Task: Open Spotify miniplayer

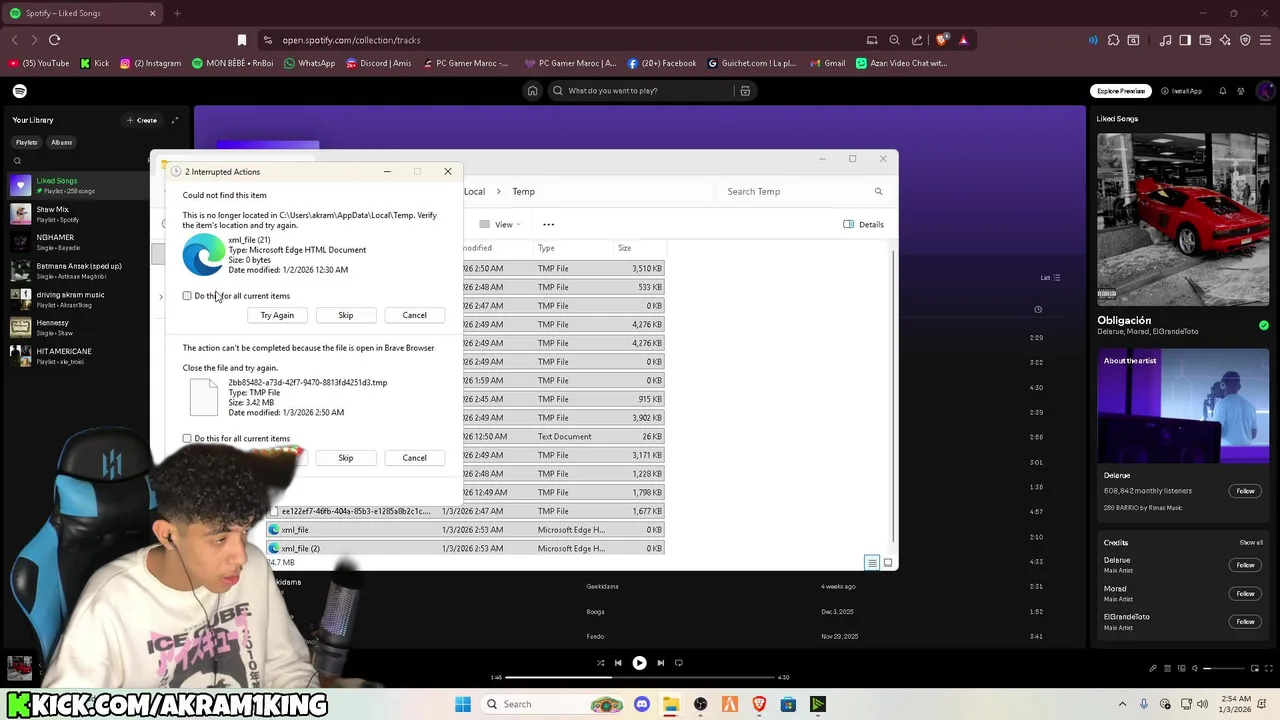Action: click(x=1254, y=668)
